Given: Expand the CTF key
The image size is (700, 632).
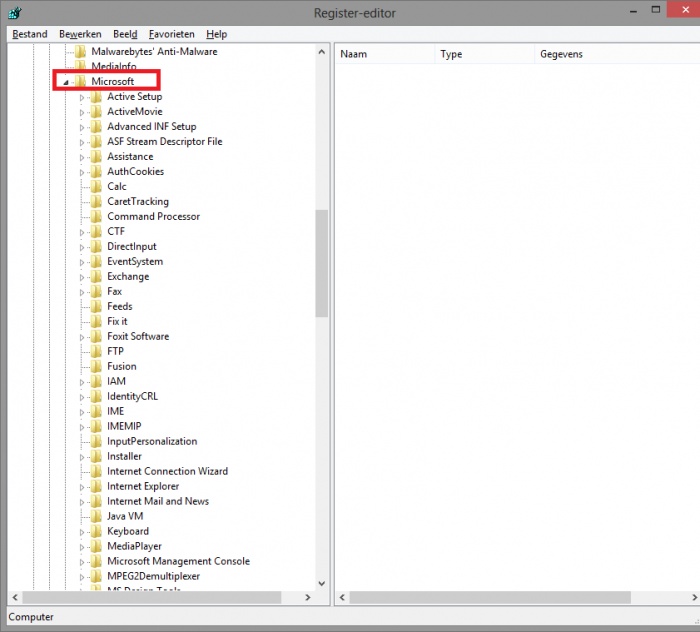Looking at the screenshot, I should pos(82,232).
